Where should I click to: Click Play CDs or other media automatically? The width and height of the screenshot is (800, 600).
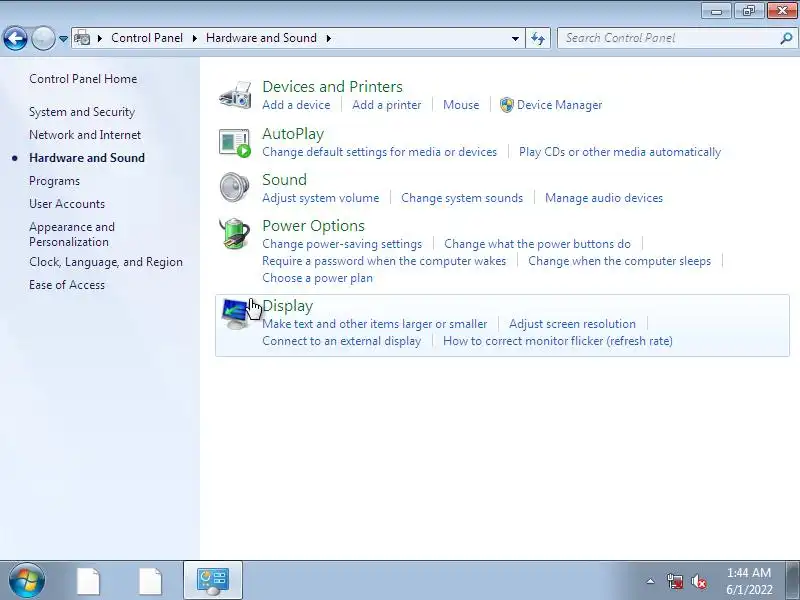(619, 152)
